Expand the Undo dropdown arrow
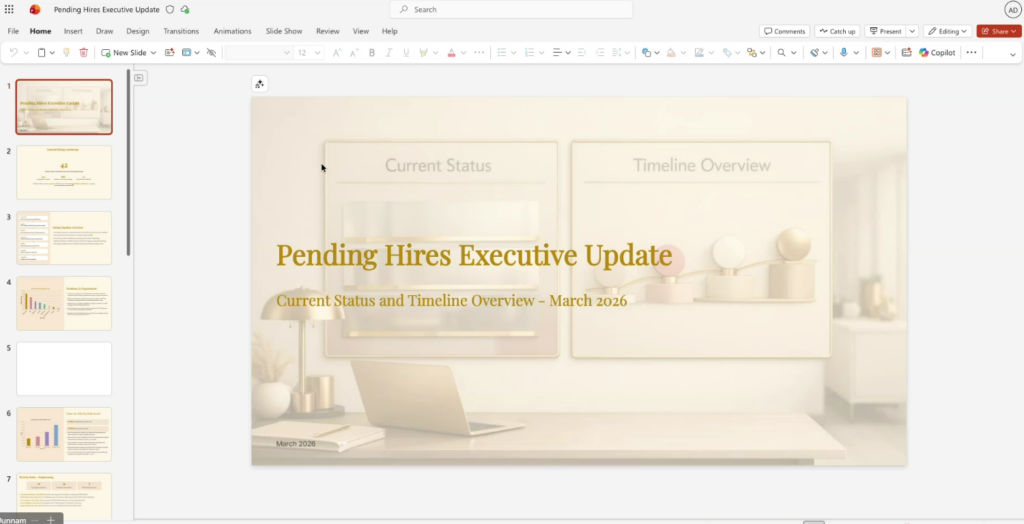 tap(26, 52)
